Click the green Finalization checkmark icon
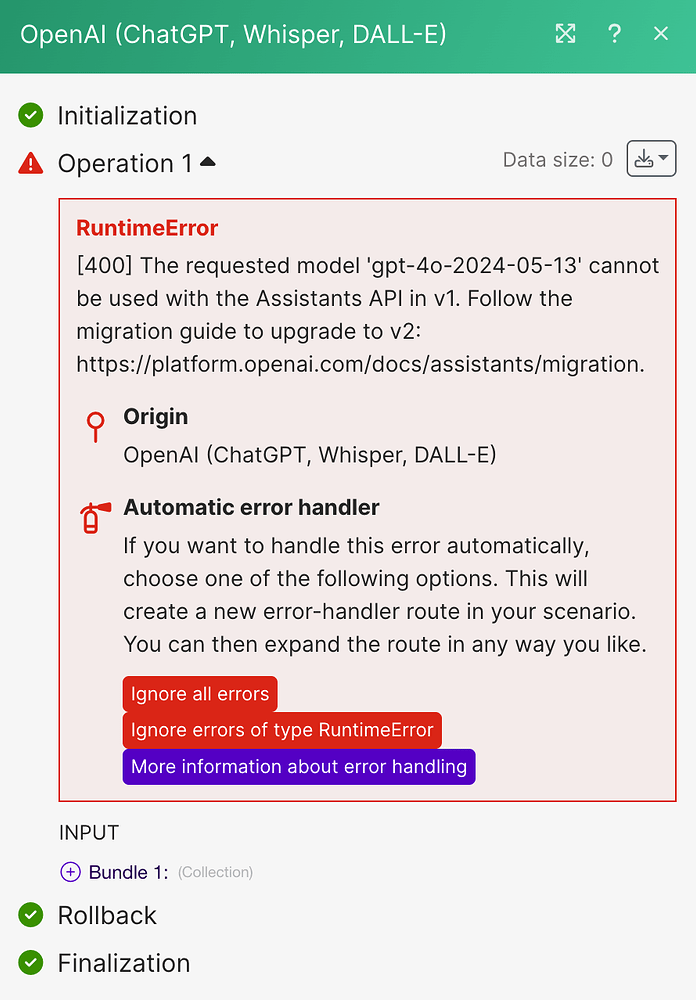Image resolution: width=696 pixels, height=1000 pixels. click(x=31, y=963)
